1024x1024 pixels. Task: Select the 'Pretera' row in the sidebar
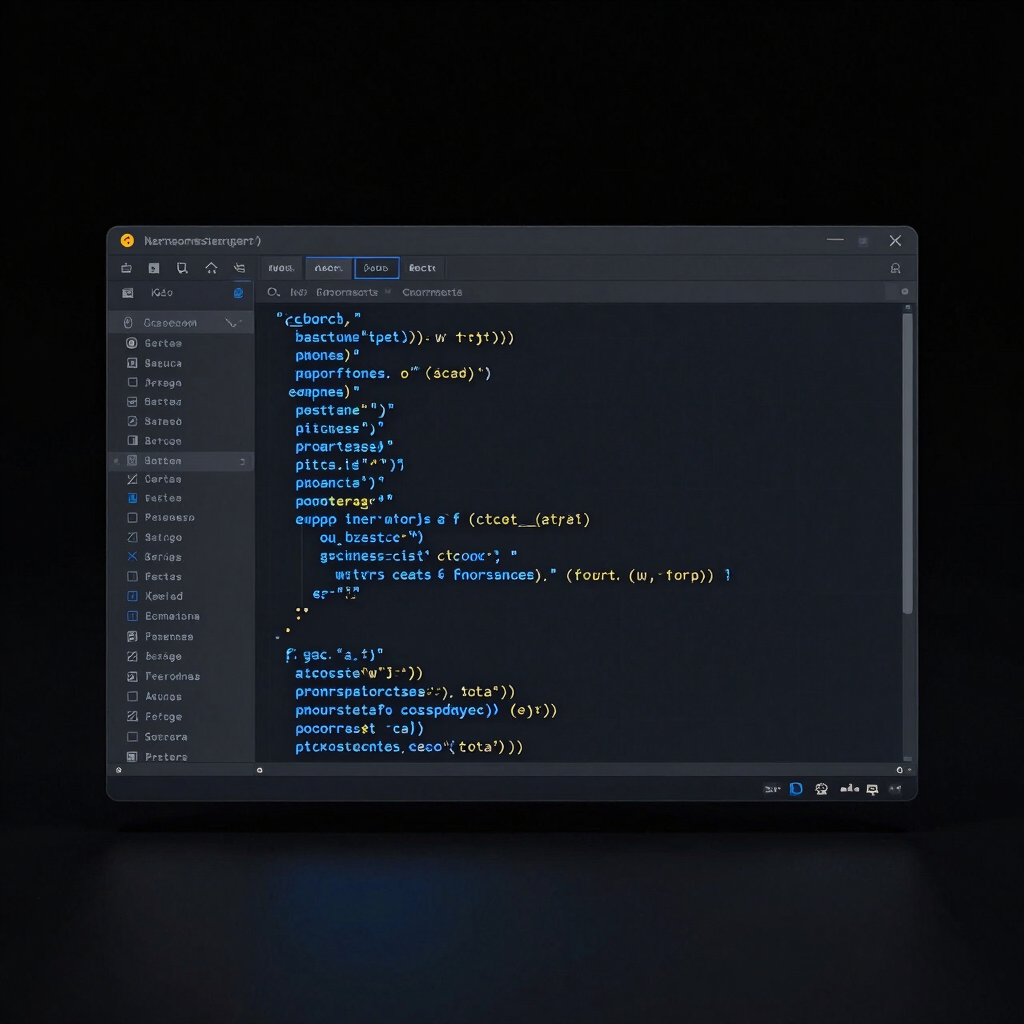coord(182,757)
